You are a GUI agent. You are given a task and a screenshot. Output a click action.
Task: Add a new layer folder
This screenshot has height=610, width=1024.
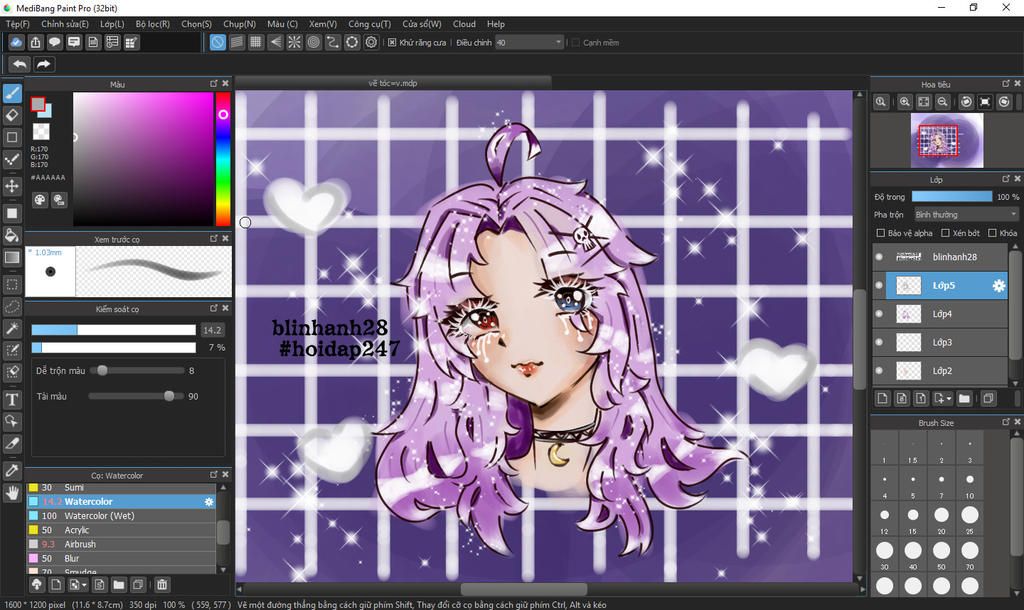[965, 398]
